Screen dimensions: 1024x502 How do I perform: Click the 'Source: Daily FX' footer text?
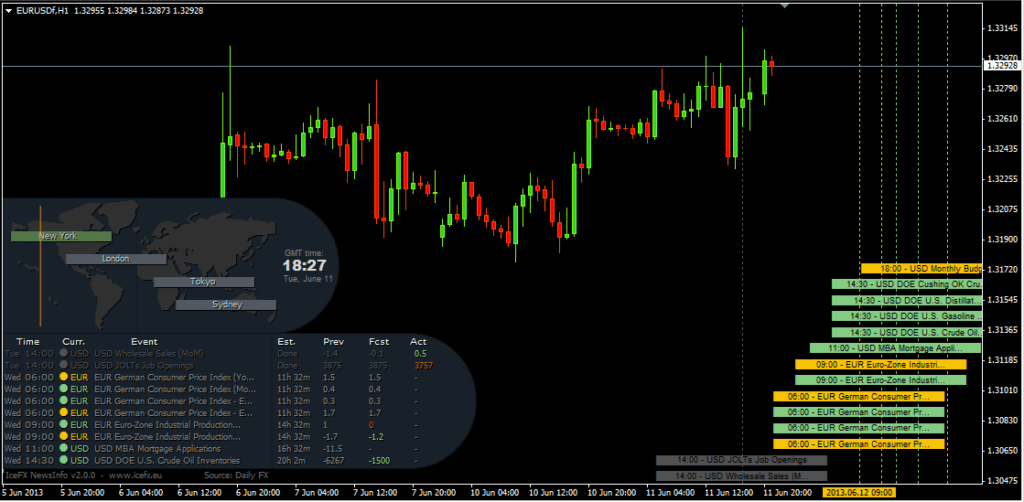click(x=238, y=475)
